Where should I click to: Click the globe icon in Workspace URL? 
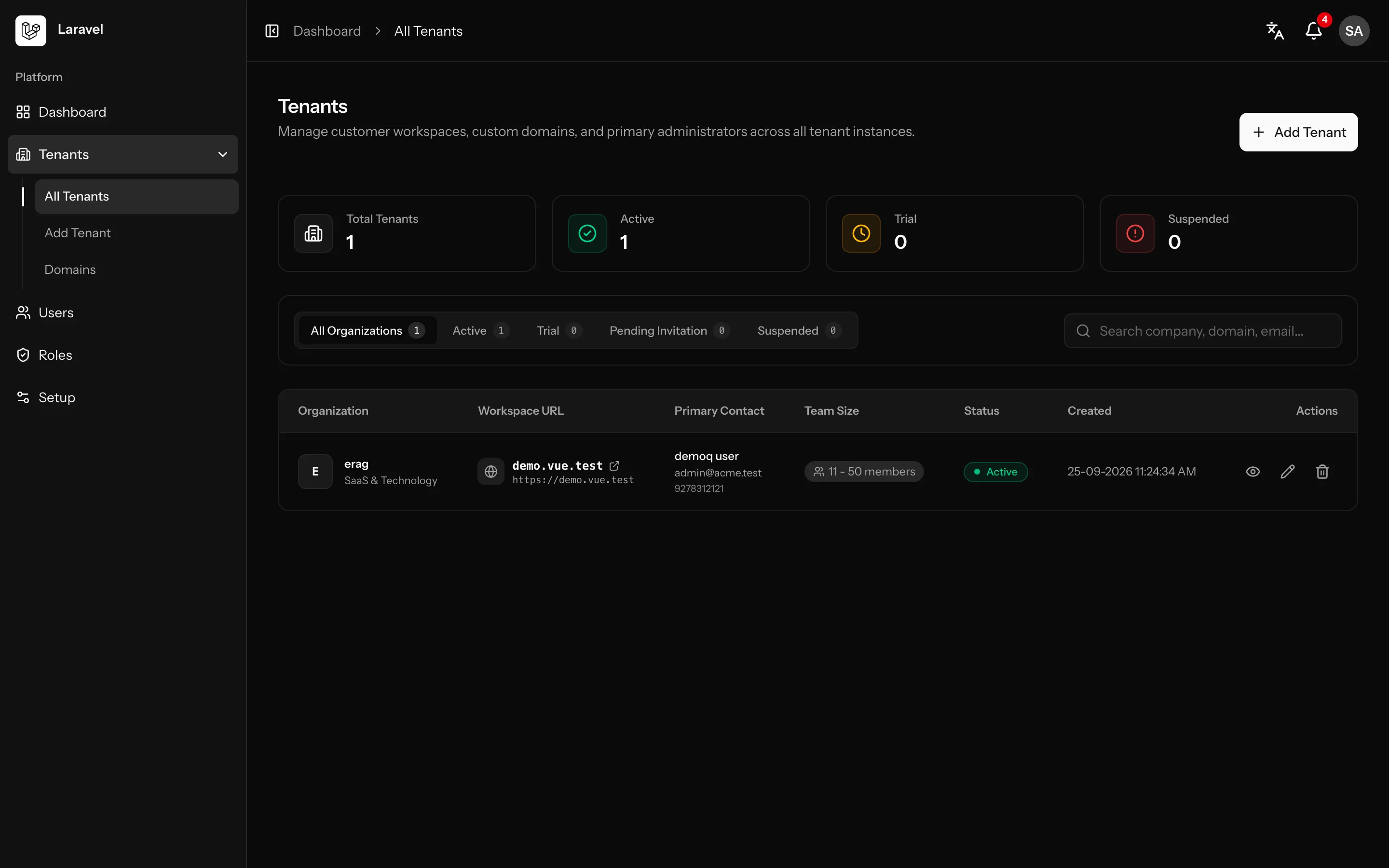pos(491,471)
